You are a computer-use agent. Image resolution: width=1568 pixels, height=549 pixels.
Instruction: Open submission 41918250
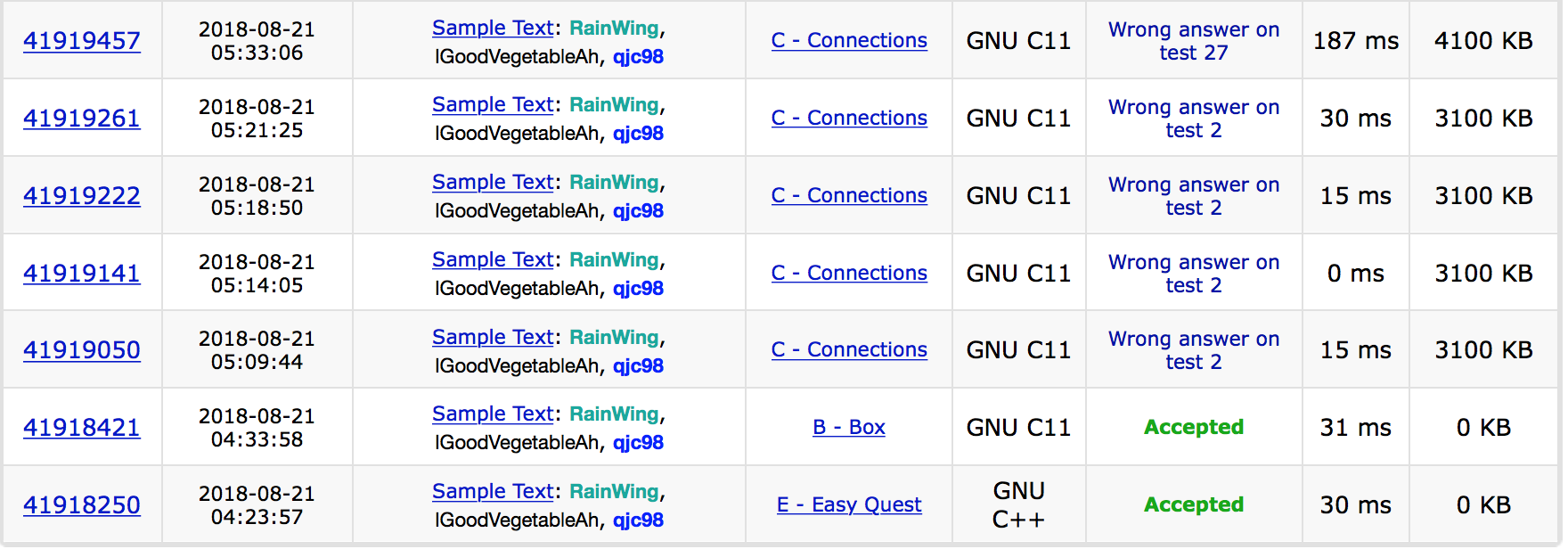82,505
